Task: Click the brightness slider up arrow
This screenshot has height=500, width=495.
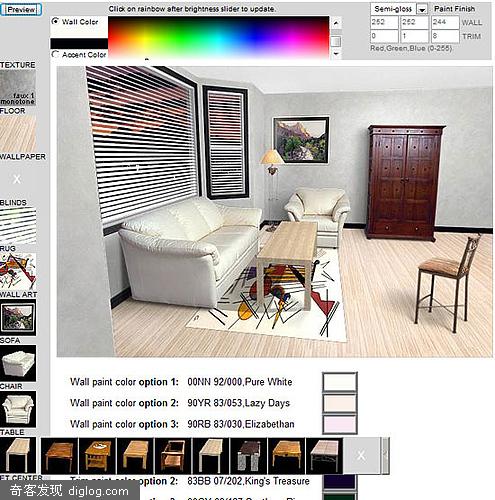Action: (x=336, y=23)
